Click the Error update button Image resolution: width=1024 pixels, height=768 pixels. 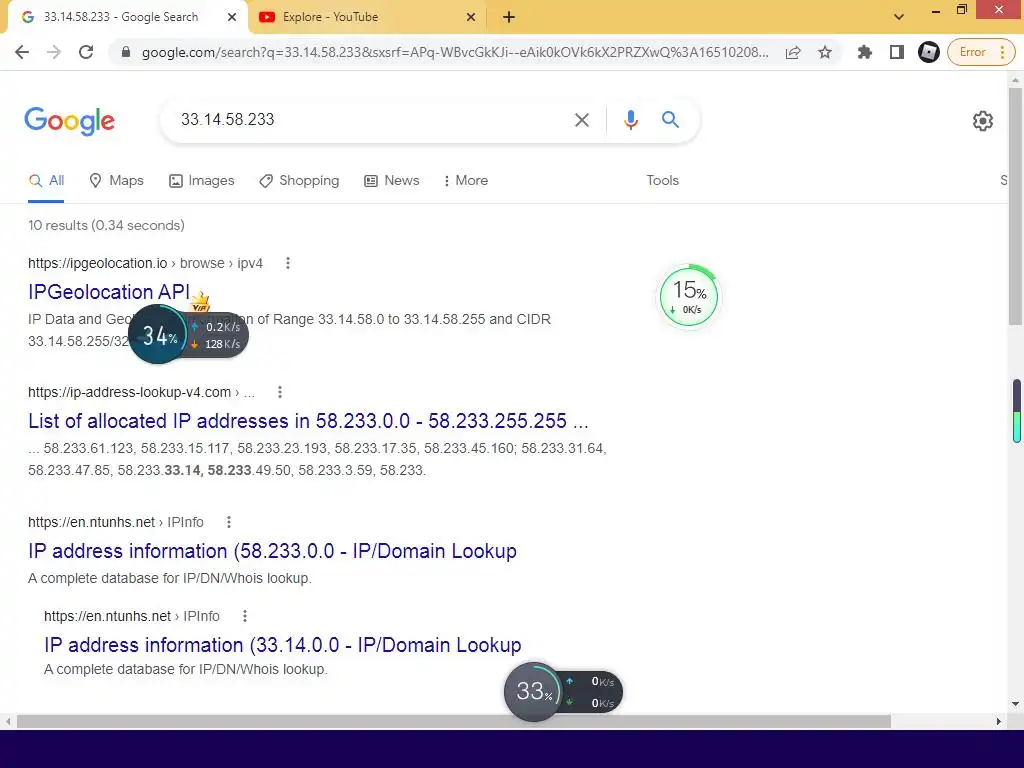tap(973, 52)
